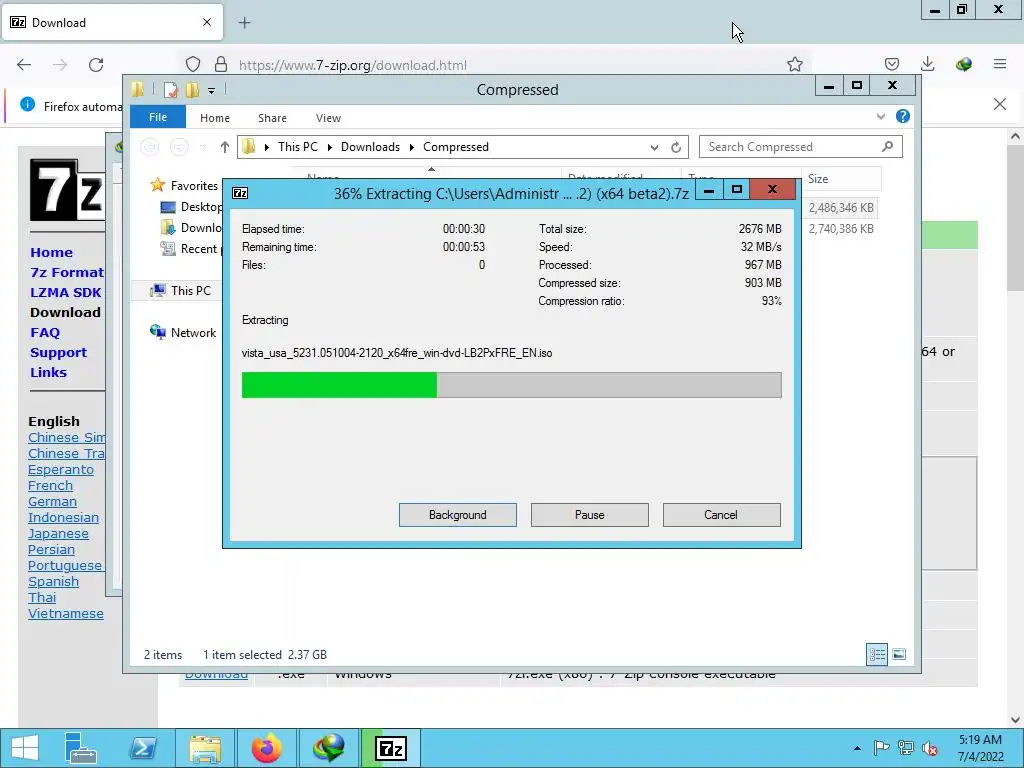
Task: Click the 7z icon in extraction dialog title
Action: coord(240,193)
